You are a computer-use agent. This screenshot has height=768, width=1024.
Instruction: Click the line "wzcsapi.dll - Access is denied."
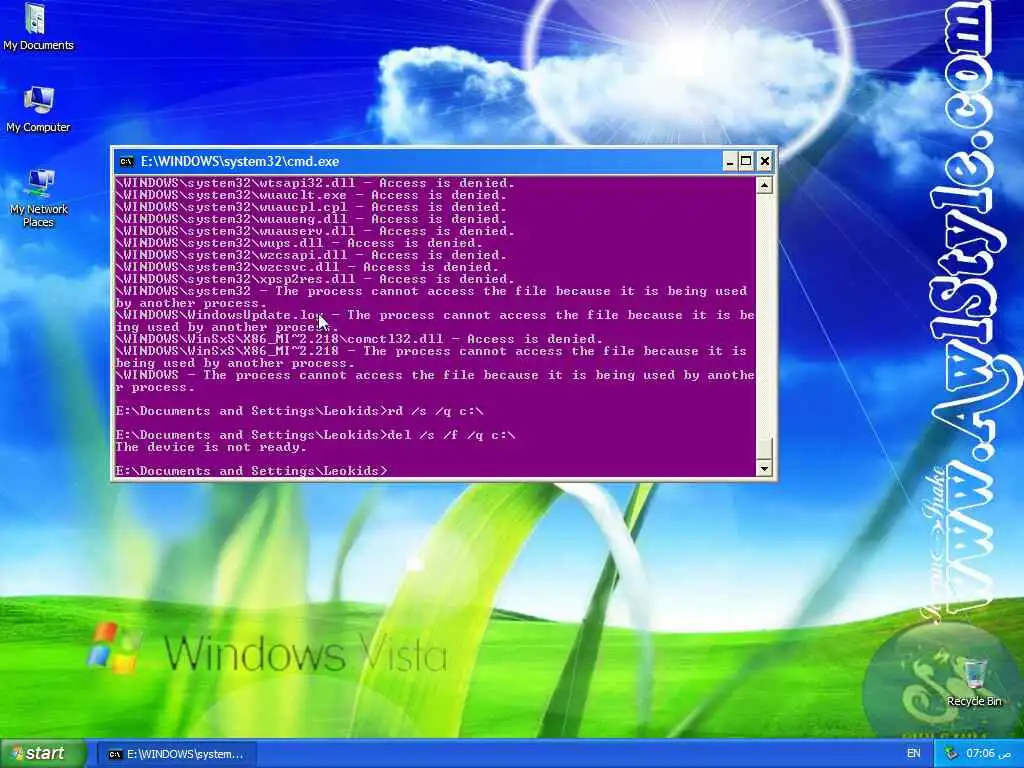pos(312,255)
